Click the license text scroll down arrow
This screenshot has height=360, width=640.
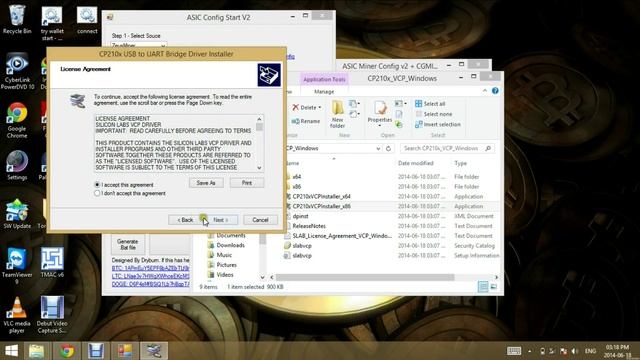pos(259,168)
